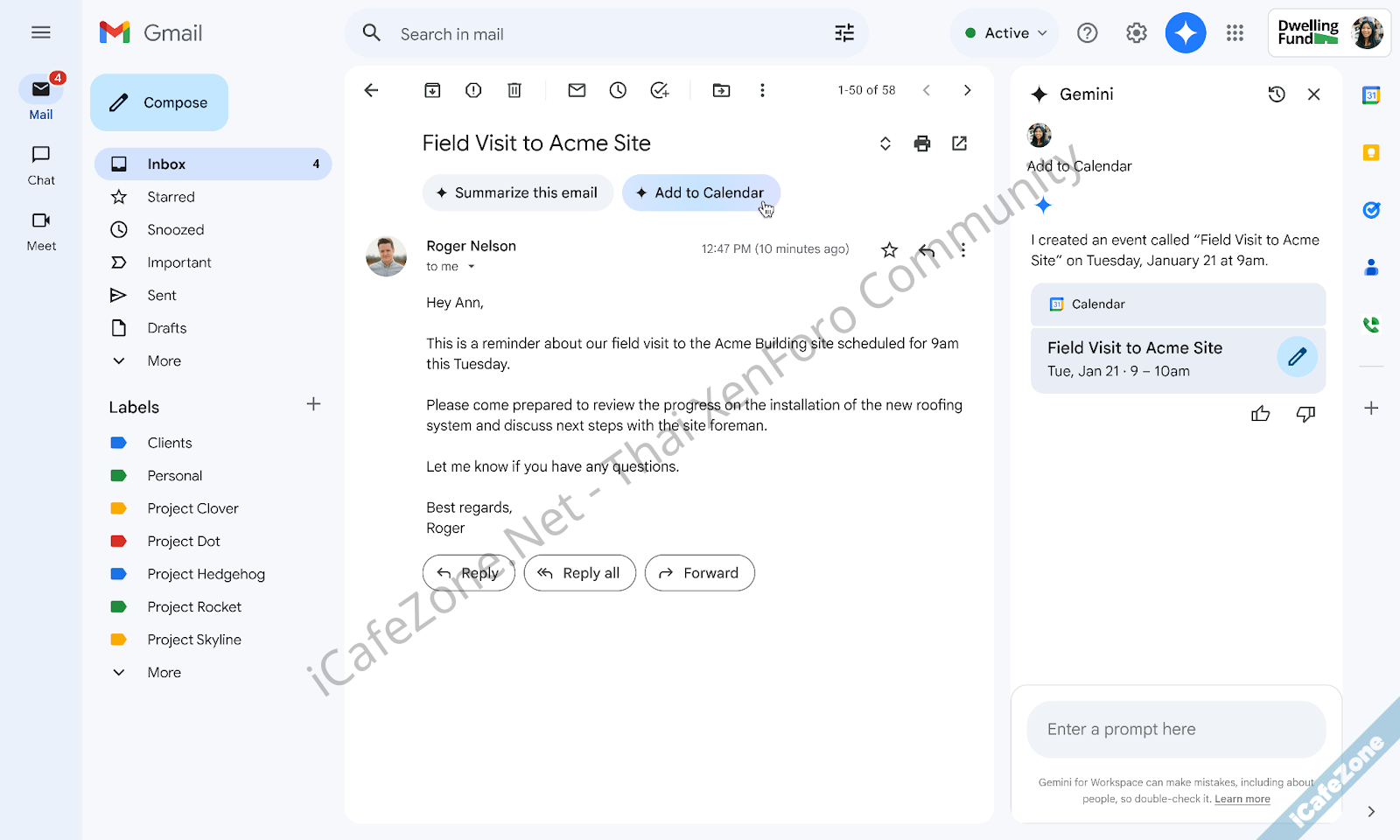Add this email to Tasks
This screenshot has width=1400, height=840.
tap(659, 89)
